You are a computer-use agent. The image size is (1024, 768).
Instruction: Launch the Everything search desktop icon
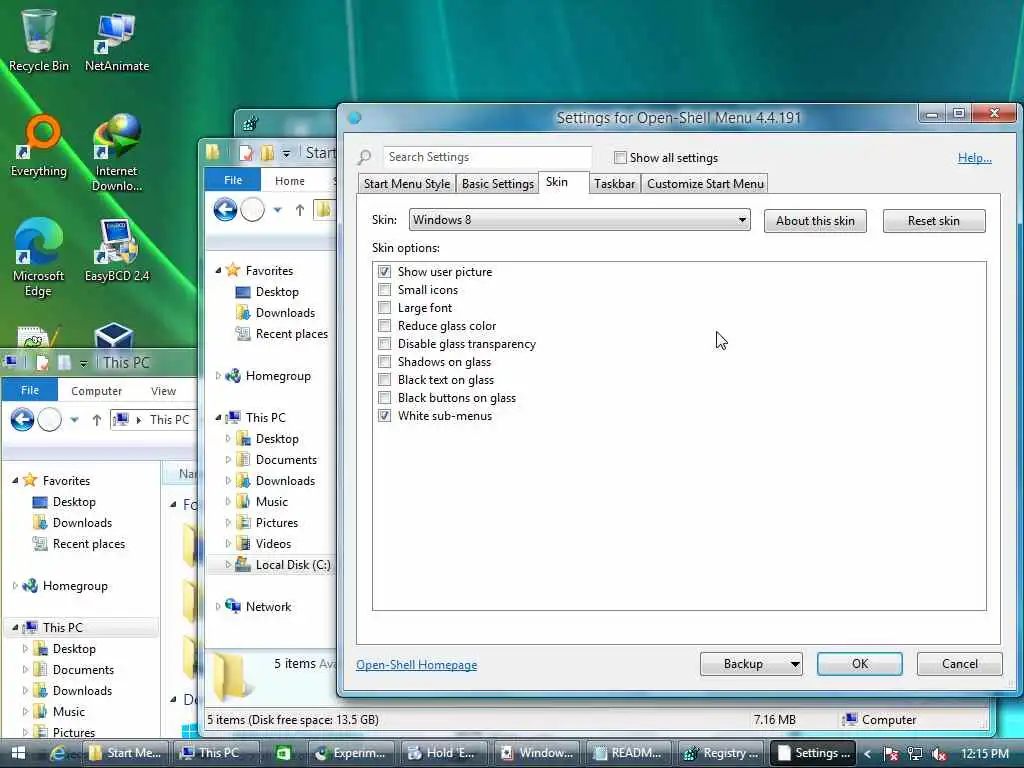pyautogui.click(x=39, y=145)
